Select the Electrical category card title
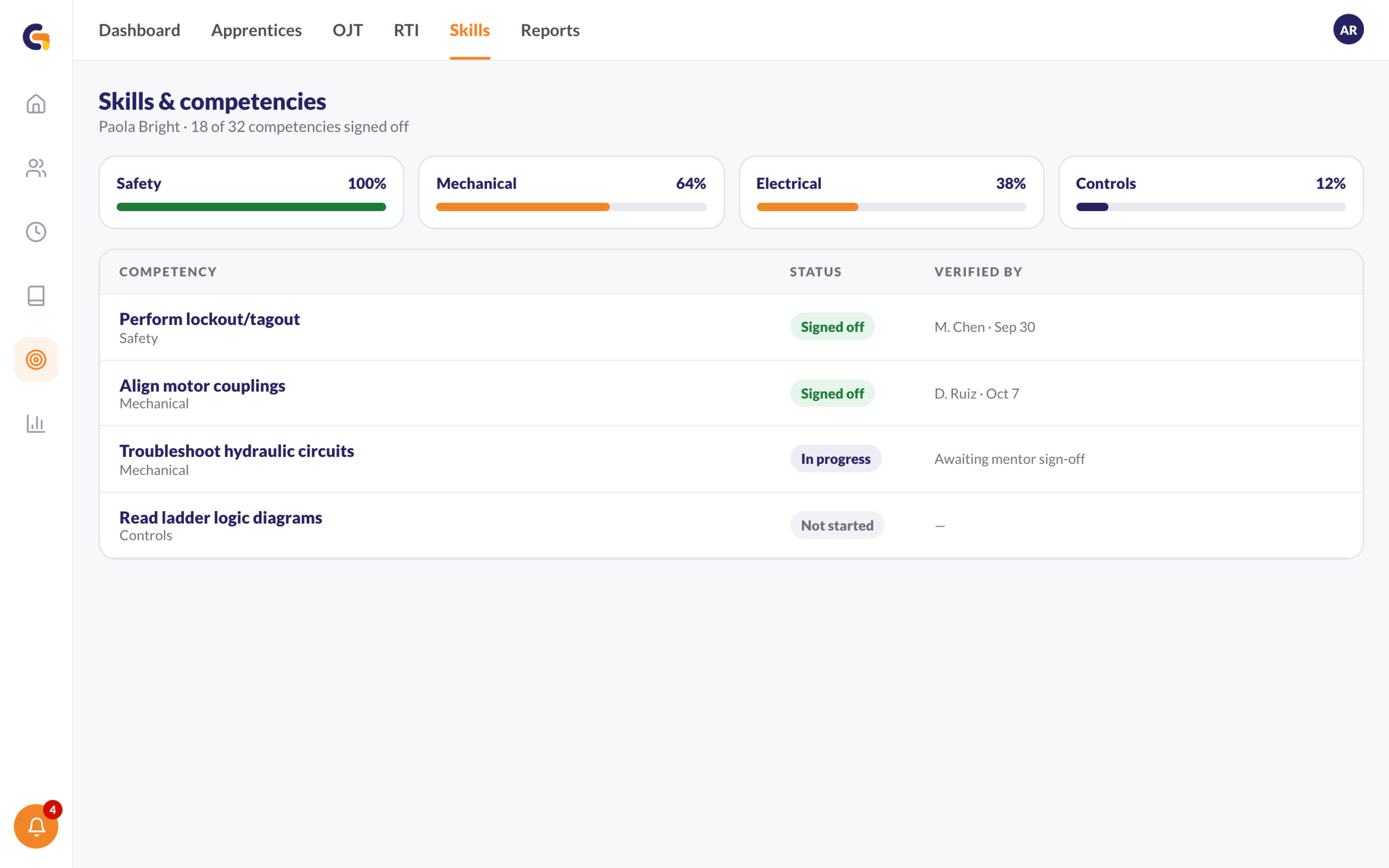 tap(788, 183)
